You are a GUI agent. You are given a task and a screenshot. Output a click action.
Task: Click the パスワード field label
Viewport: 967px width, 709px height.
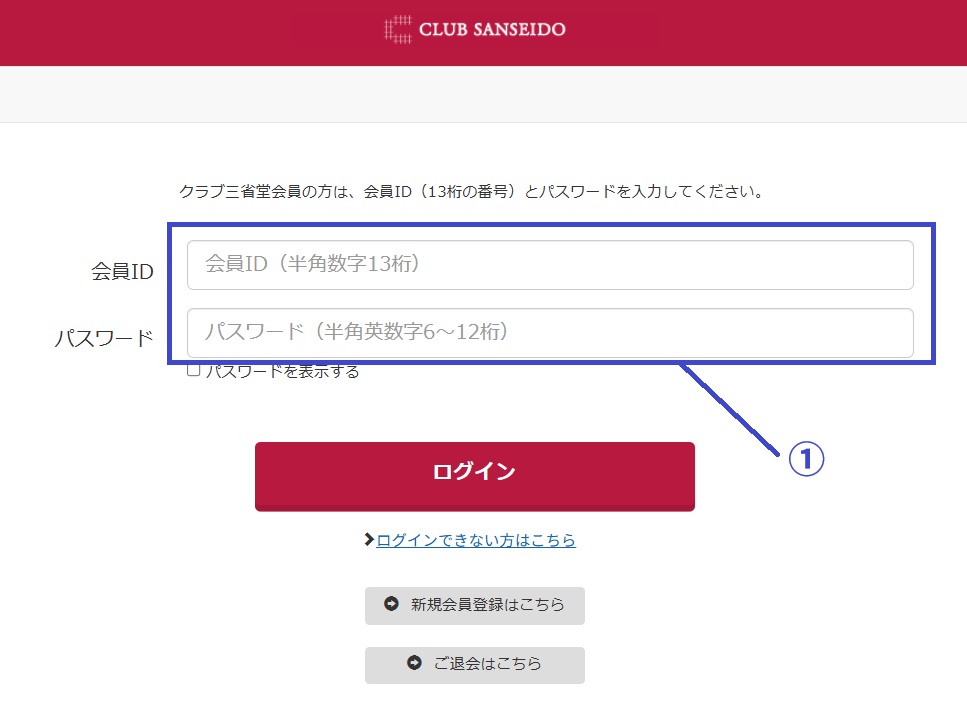click(x=104, y=338)
